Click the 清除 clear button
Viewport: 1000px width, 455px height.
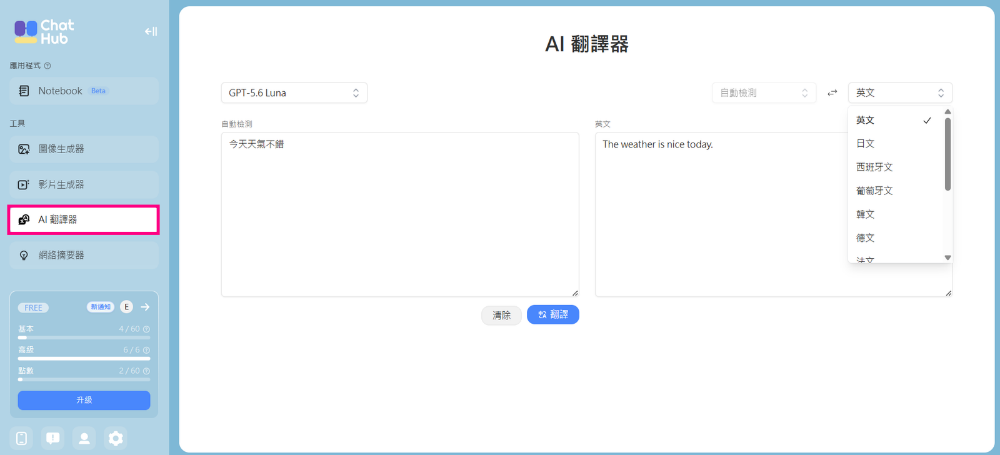click(x=501, y=315)
